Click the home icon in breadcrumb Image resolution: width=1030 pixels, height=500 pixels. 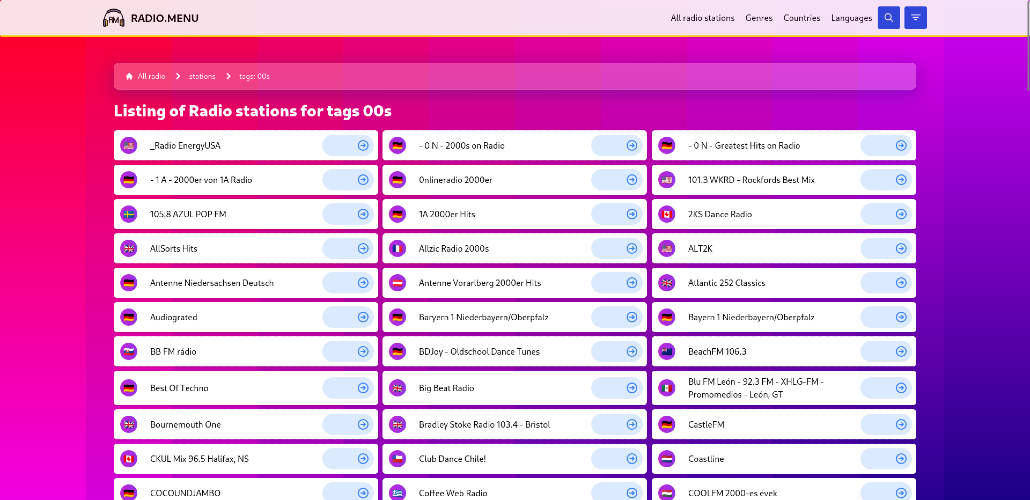click(x=129, y=76)
